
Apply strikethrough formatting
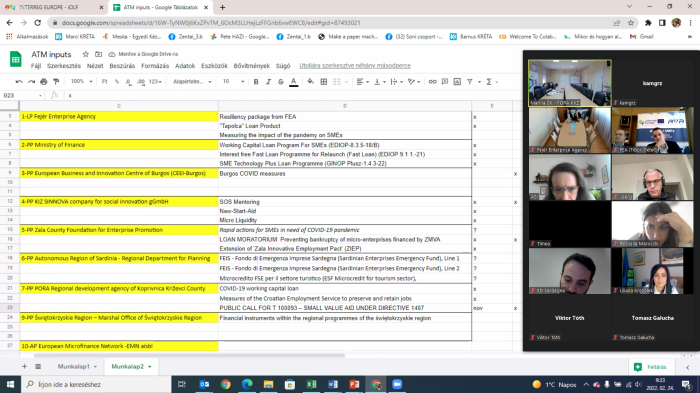pos(281,82)
